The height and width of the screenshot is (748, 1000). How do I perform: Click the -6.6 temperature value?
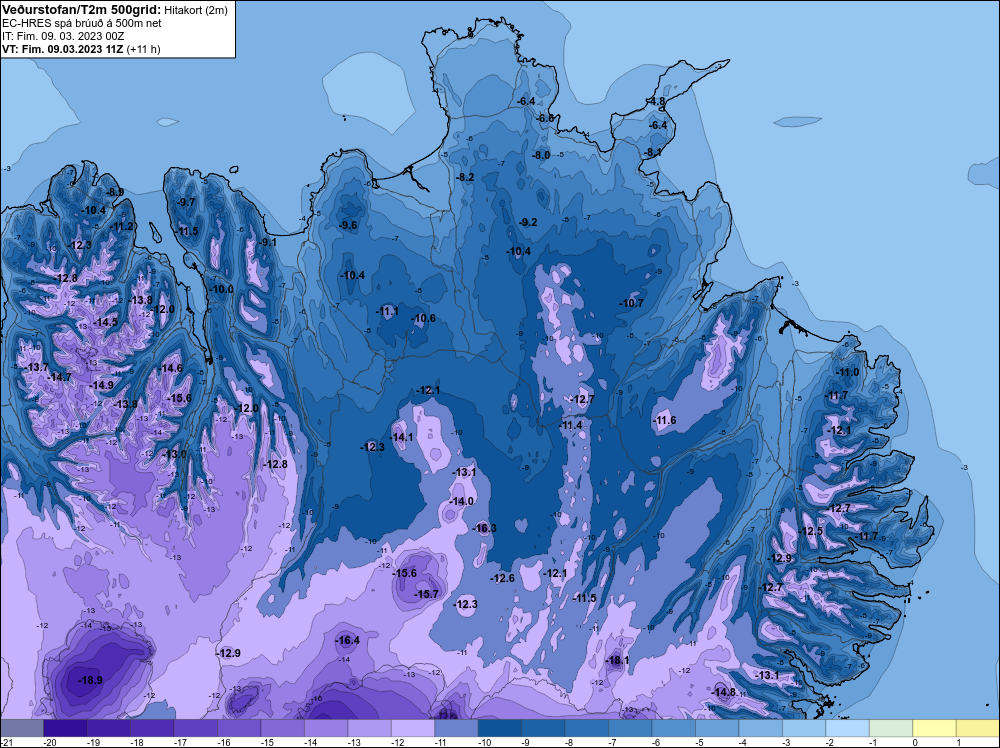coord(545,118)
